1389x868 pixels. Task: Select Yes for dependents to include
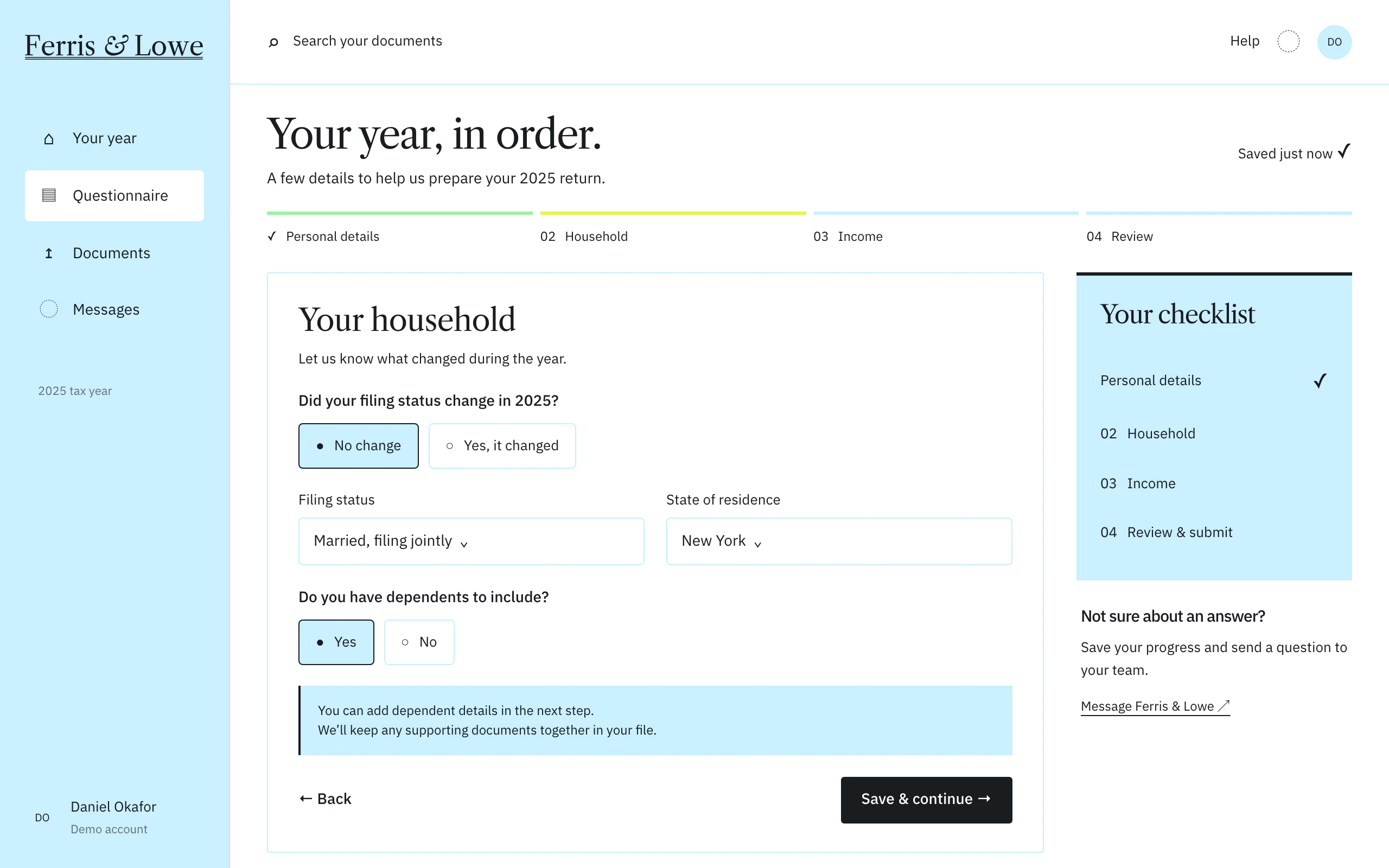click(x=336, y=642)
